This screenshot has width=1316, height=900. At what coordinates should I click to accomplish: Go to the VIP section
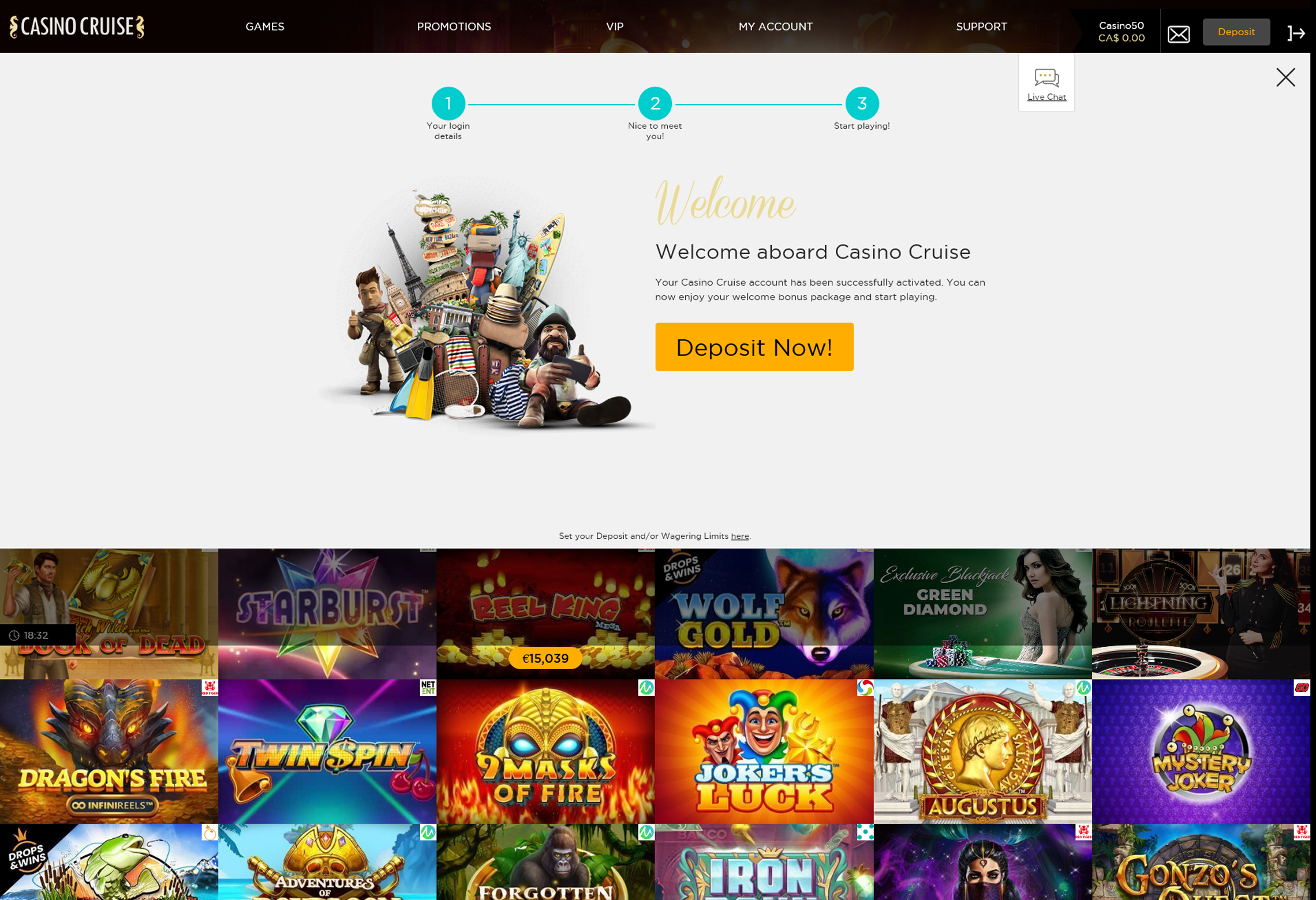point(615,27)
